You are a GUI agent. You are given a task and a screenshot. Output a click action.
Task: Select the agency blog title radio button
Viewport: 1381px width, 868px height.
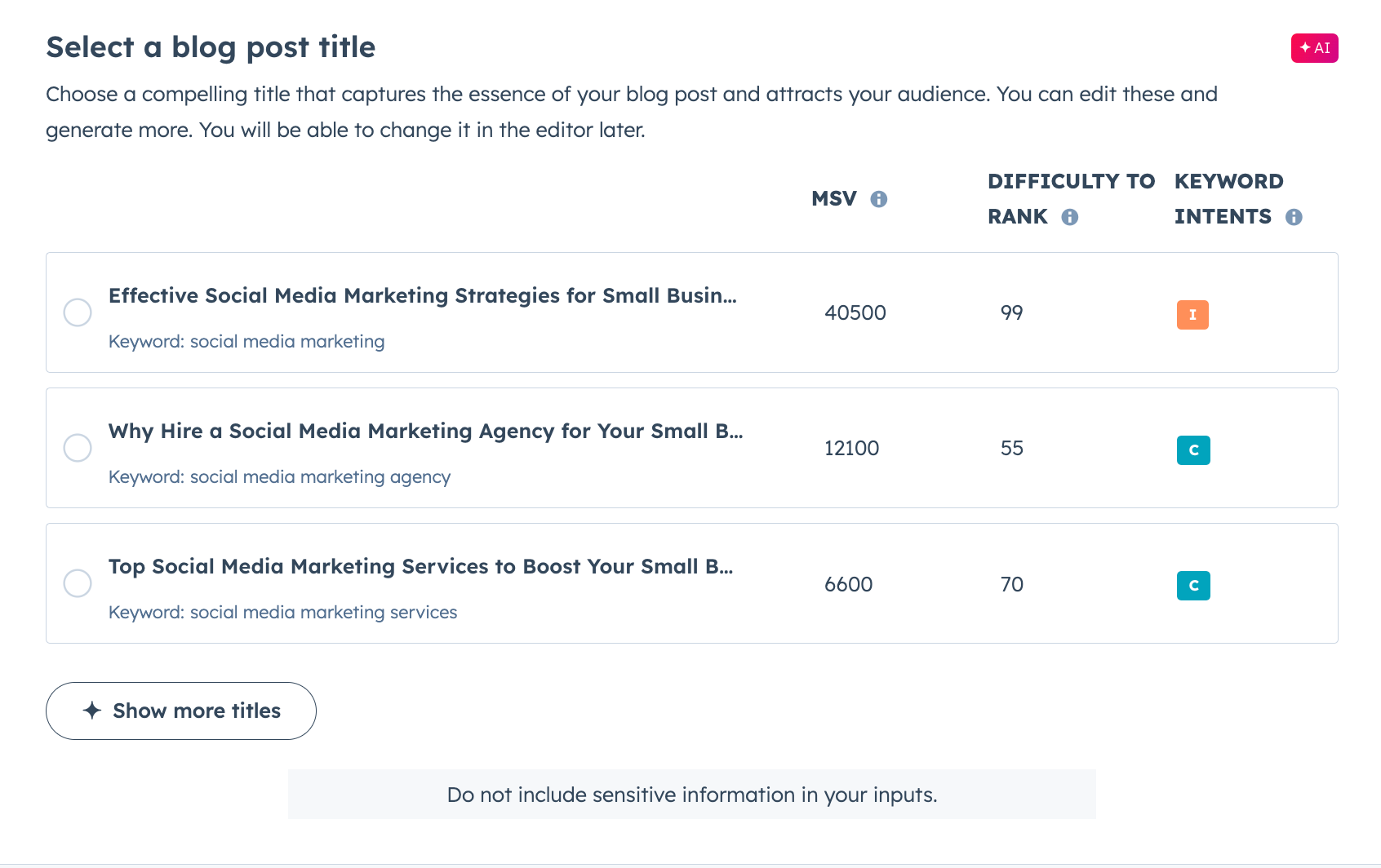click(78, 448)
